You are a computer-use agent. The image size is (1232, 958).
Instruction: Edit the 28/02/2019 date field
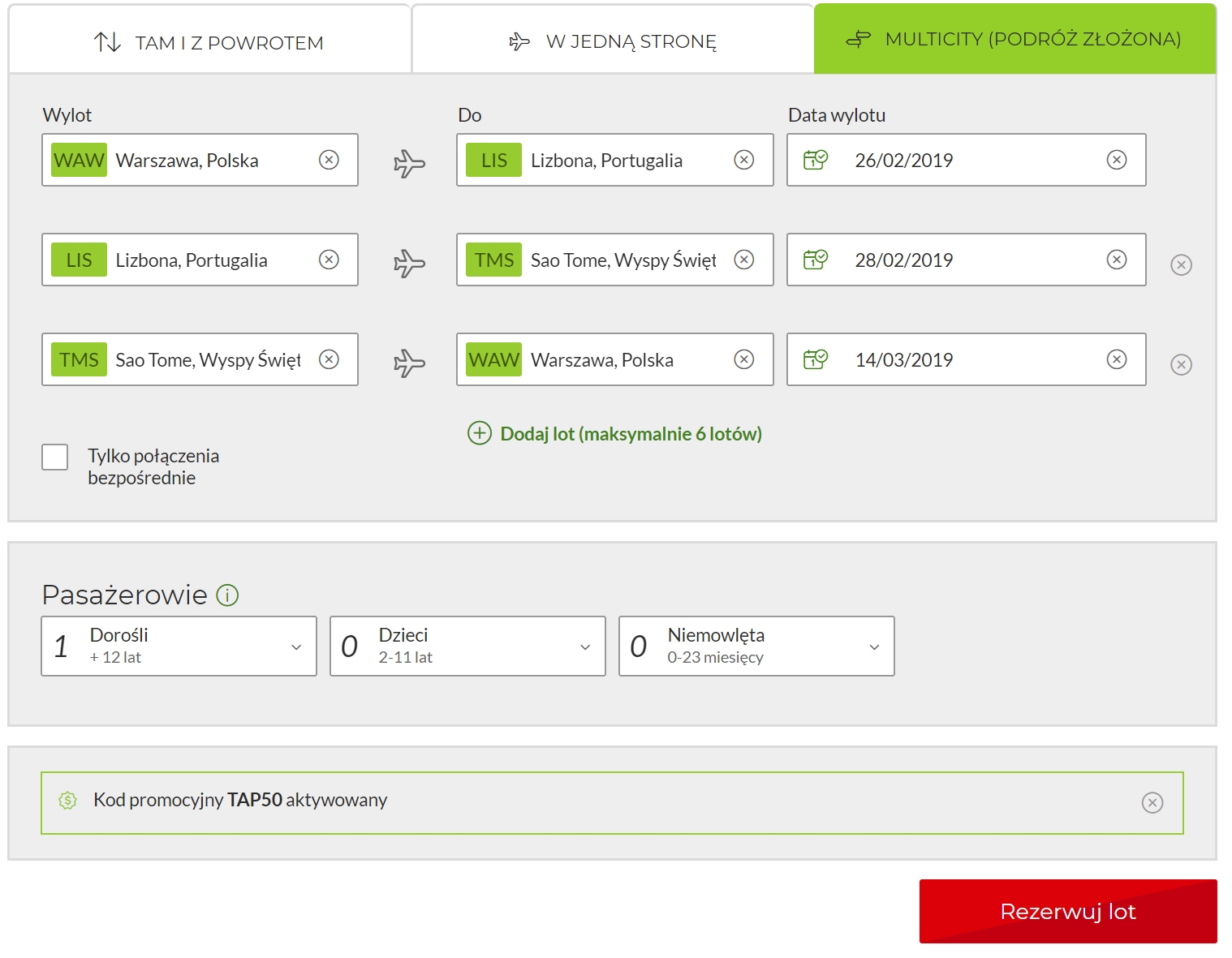967,260
